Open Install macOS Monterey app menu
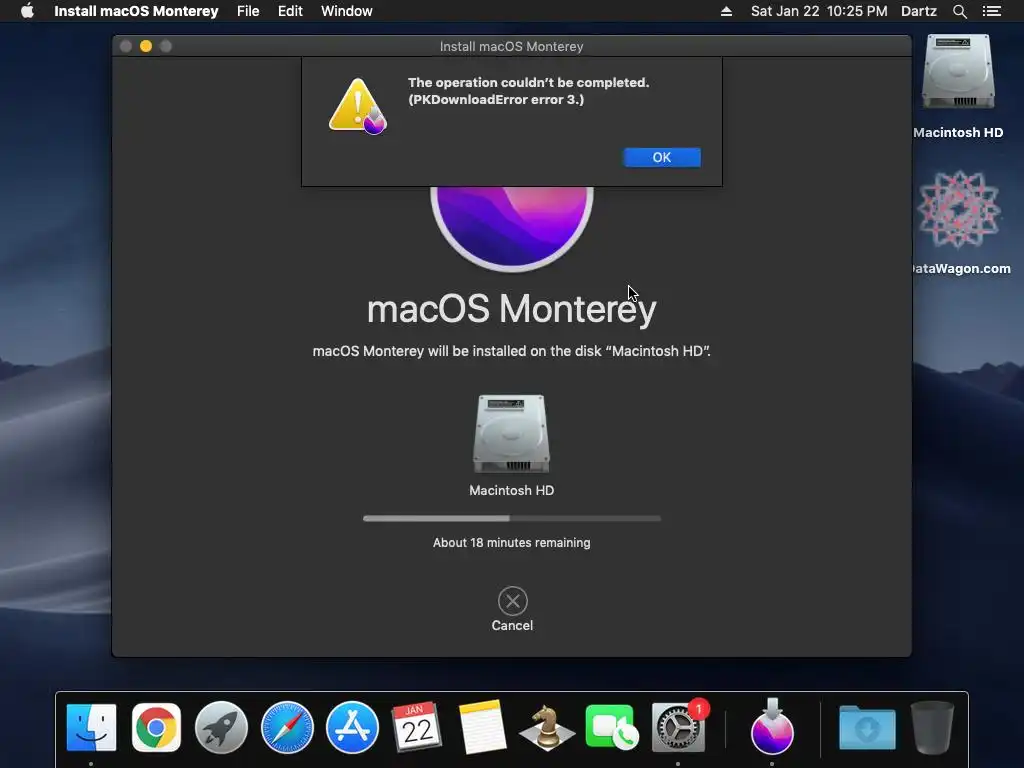Viewport: 1024px width, 768px height. click(x=136, y=11)
